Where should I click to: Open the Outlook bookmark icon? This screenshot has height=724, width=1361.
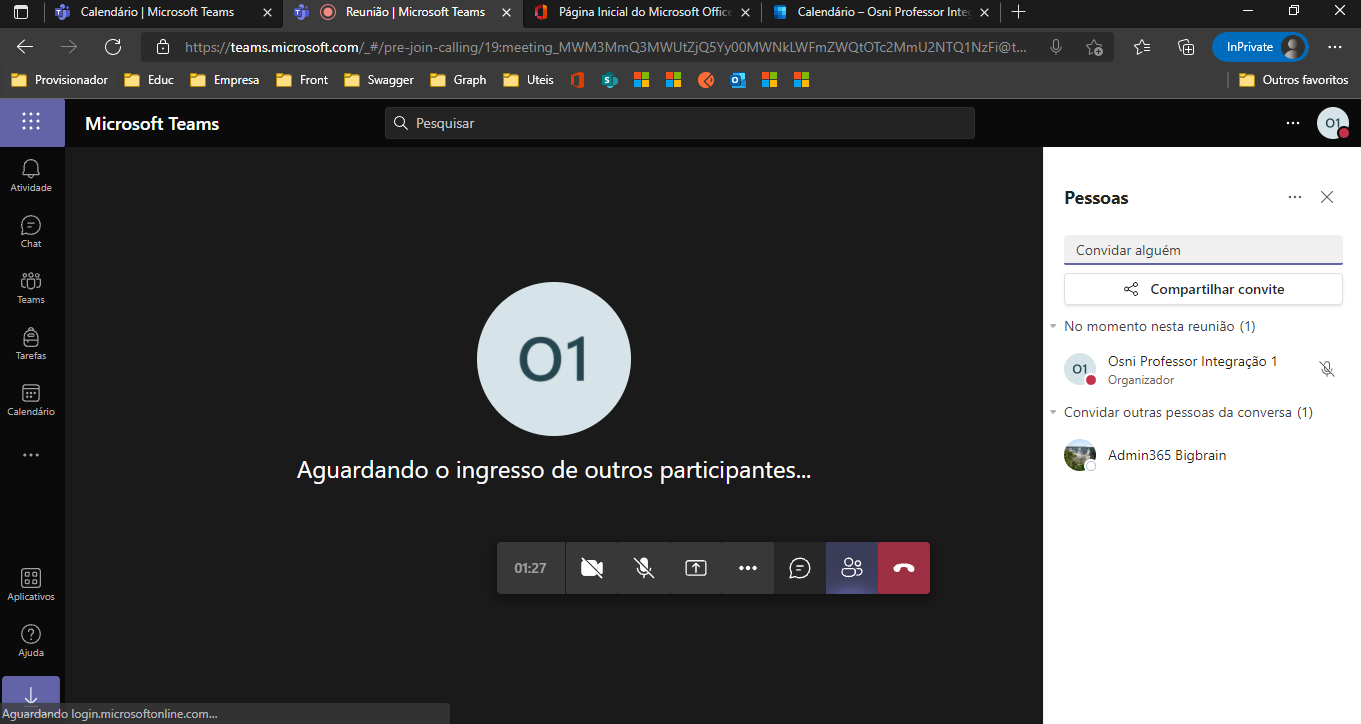tap(738, 80)
